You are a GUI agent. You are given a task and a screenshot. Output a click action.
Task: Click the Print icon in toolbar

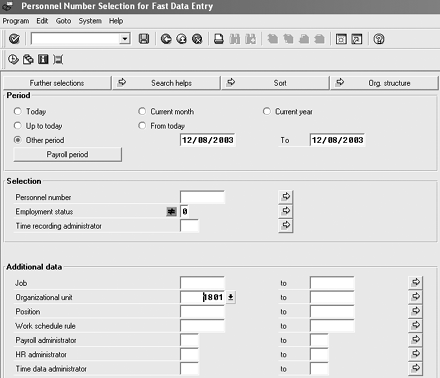(219, 39)
